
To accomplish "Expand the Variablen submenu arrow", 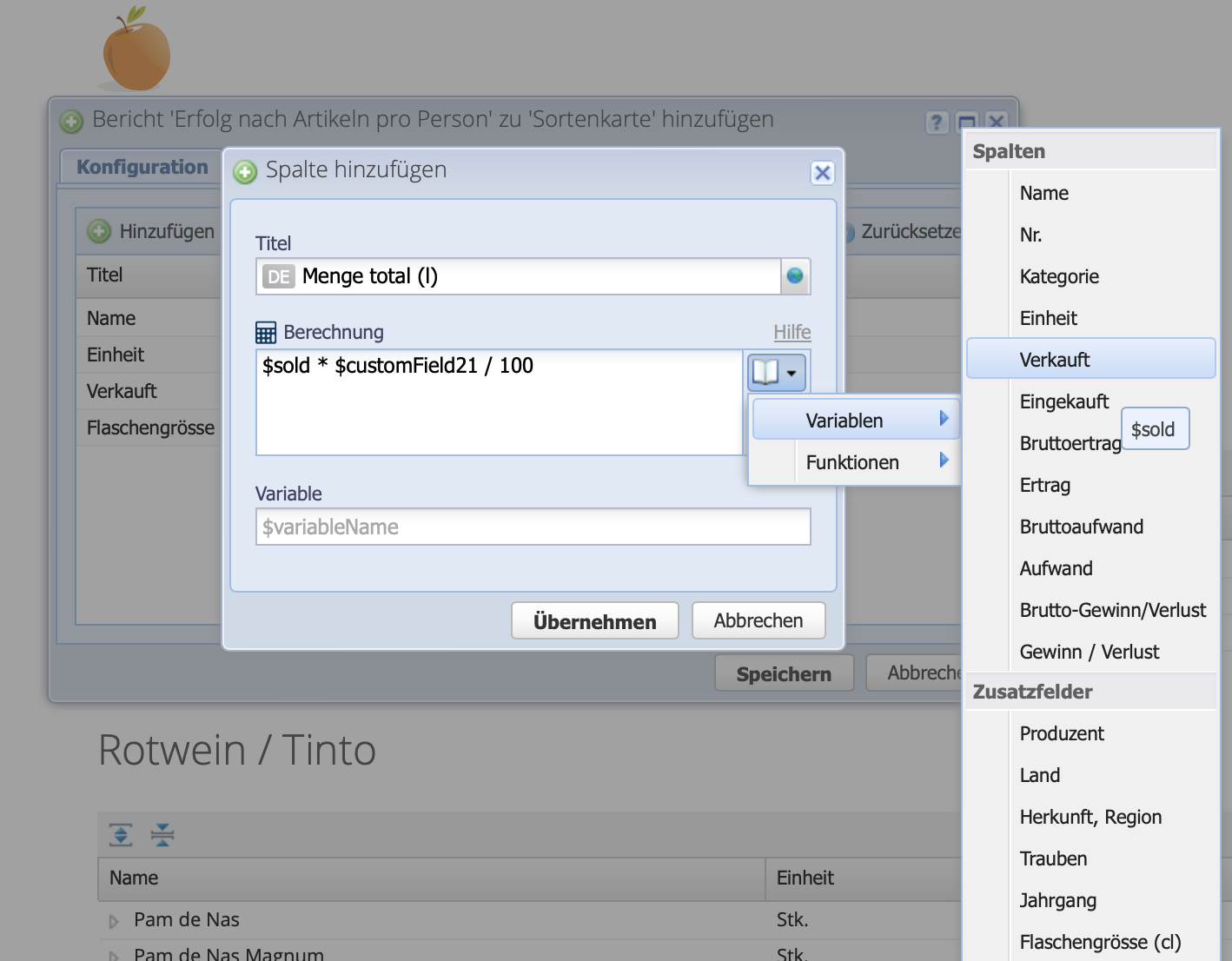I will pos(945,419).
